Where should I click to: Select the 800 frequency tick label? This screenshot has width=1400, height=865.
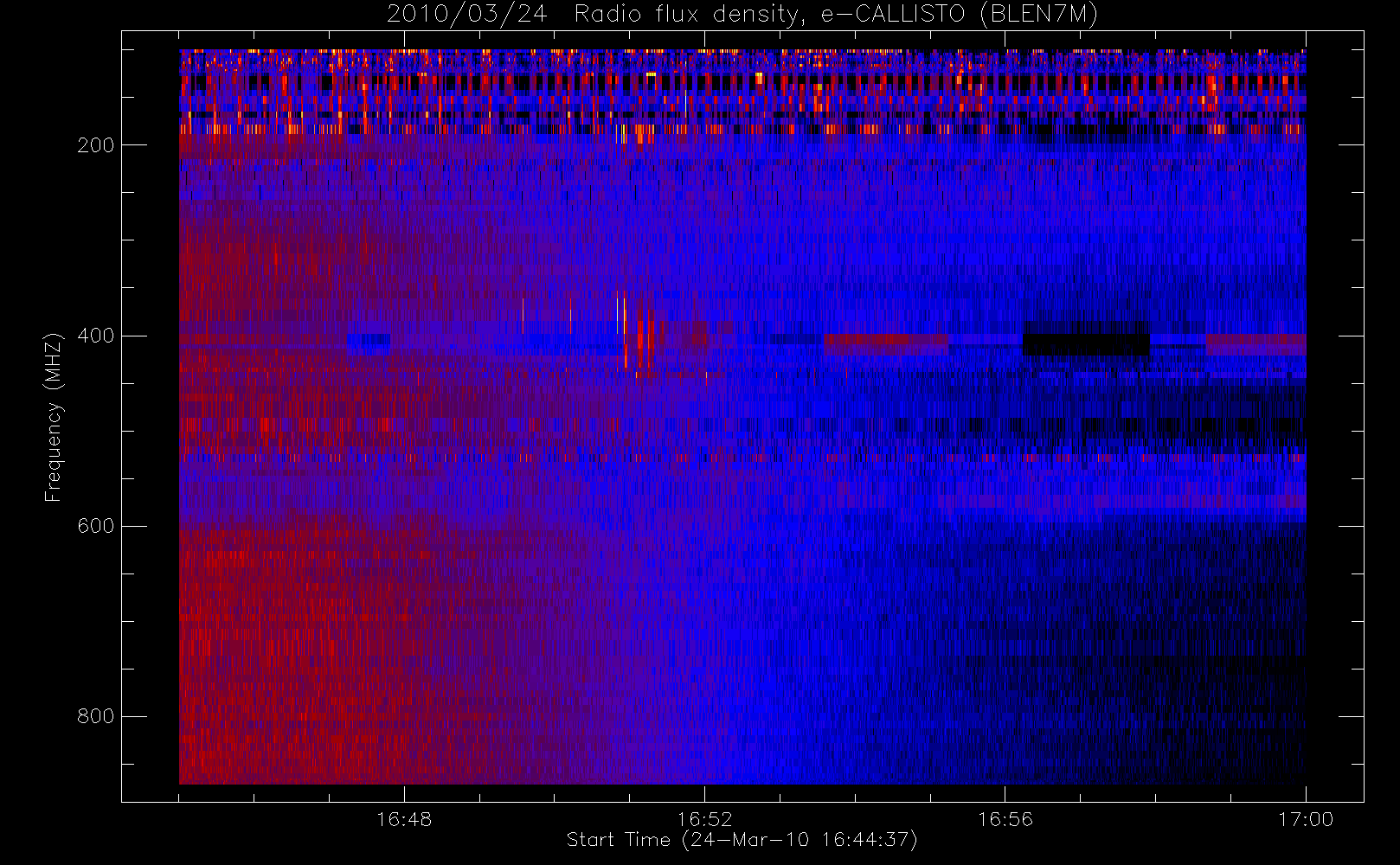coord(95,716)
